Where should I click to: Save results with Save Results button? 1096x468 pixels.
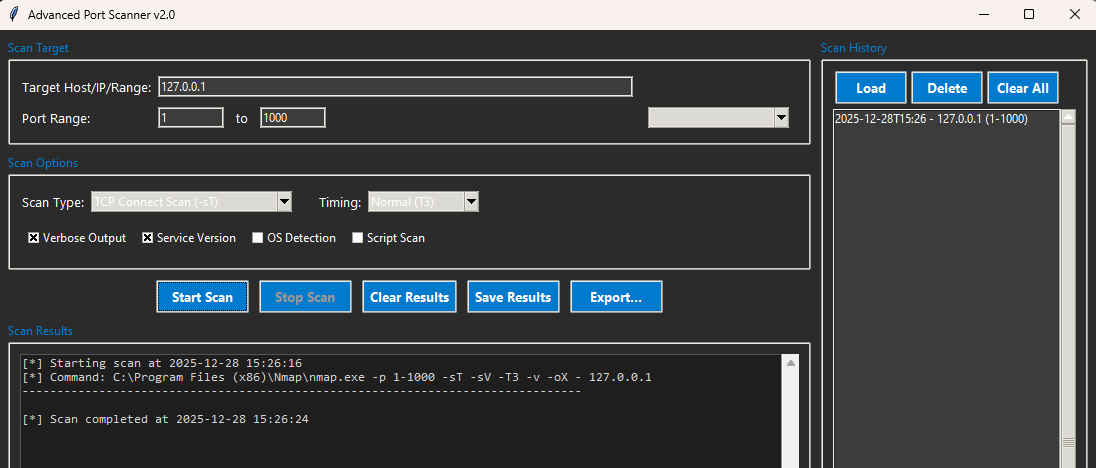click(513, 297)
